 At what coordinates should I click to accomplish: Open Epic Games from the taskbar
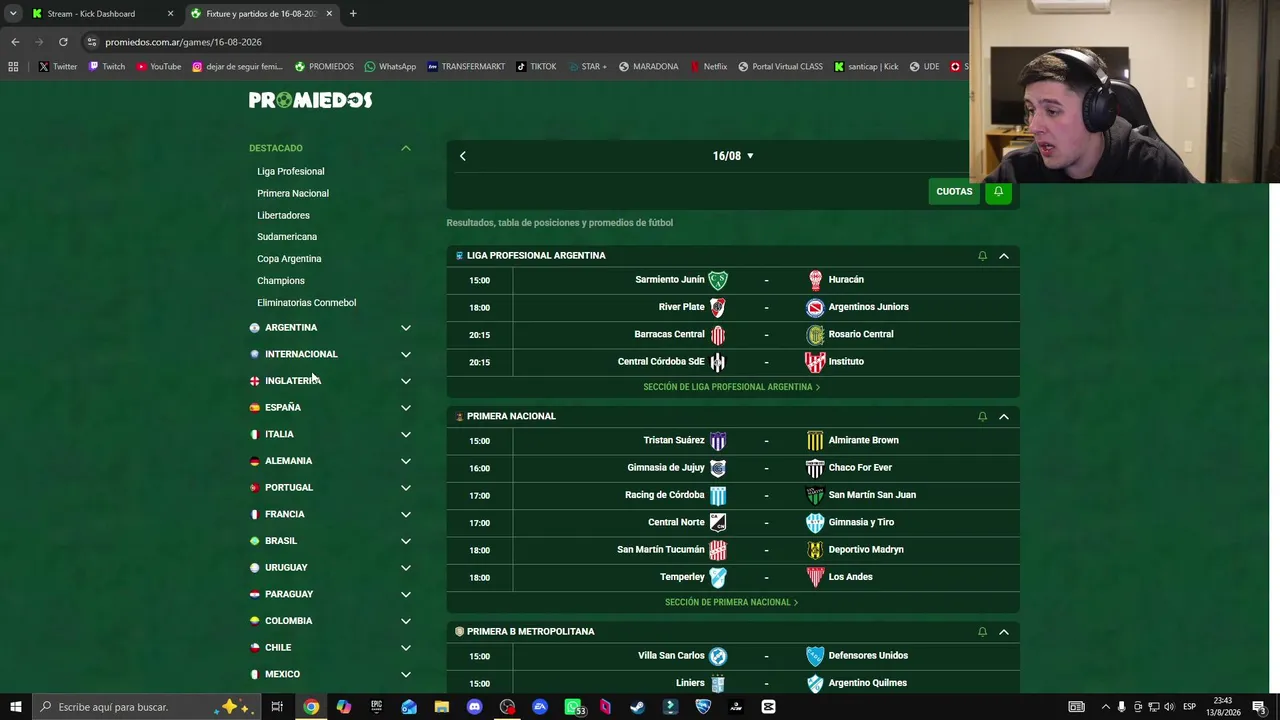[377, 707]
